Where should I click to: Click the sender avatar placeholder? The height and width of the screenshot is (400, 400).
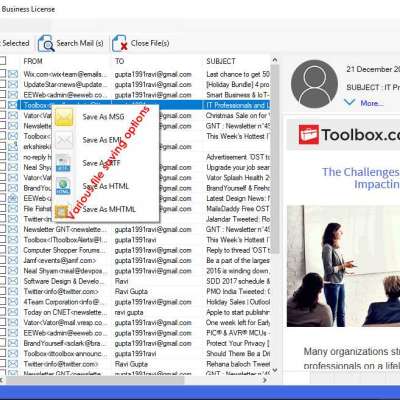pos(314,83)
